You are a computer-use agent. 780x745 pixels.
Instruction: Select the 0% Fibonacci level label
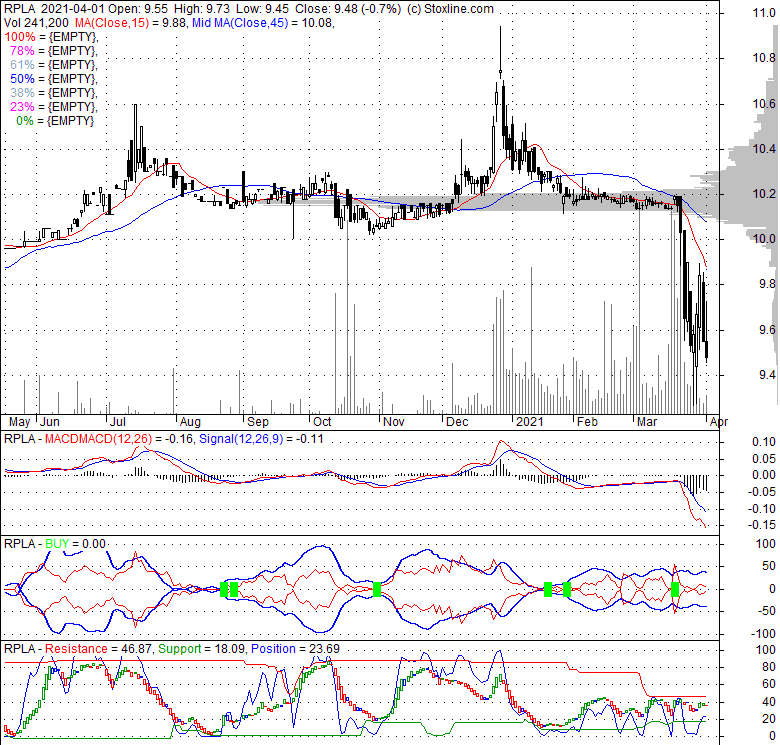(x=56, y=120)
